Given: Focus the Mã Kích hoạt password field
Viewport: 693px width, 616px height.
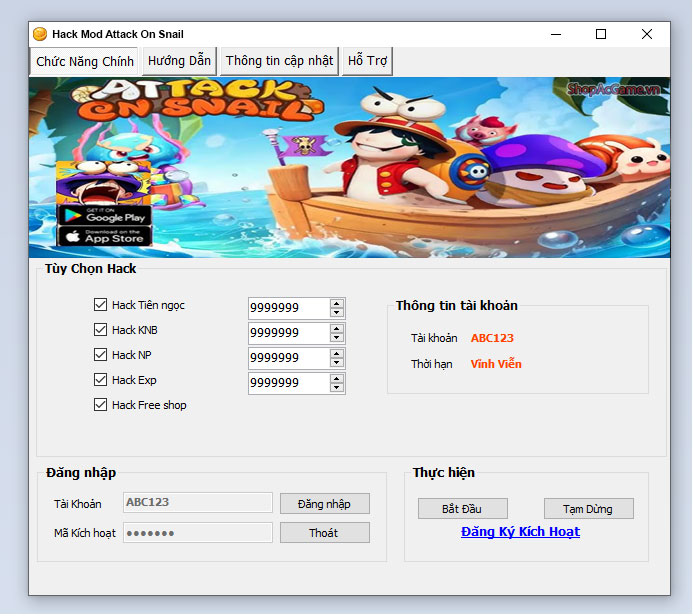Looking at the screenshot, I should (198, 533).
